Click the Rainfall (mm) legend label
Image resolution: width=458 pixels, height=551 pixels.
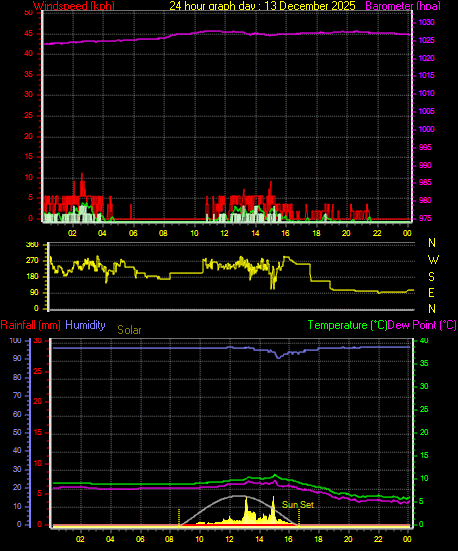31,325
